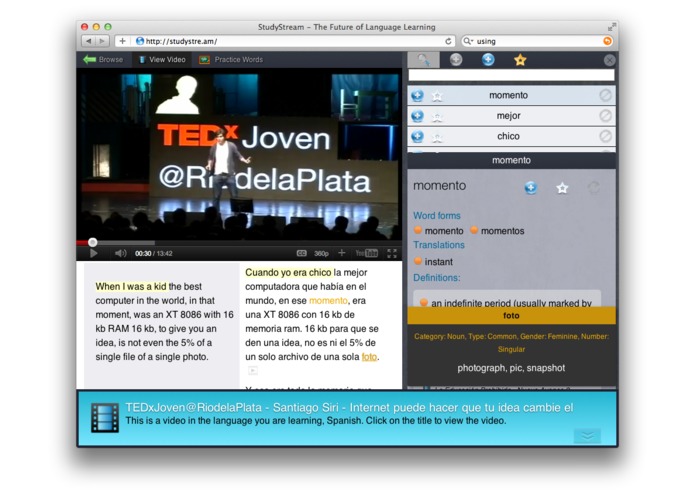Ignore 'chico' with its block icon
The width and height of the screenshot is (695, 494).
(605, 136)
